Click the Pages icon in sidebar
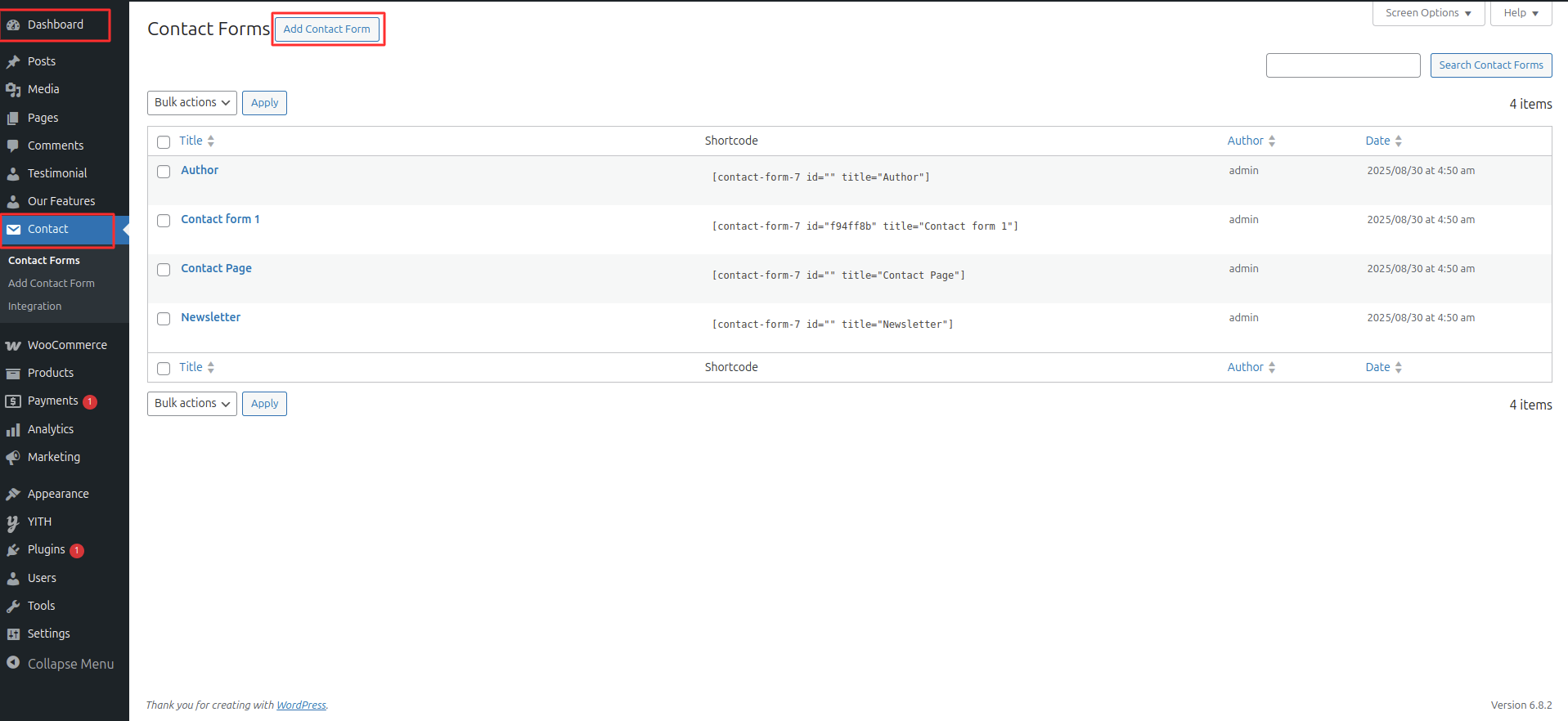This screenshot has height=721, width=1568. coord(13,118)
